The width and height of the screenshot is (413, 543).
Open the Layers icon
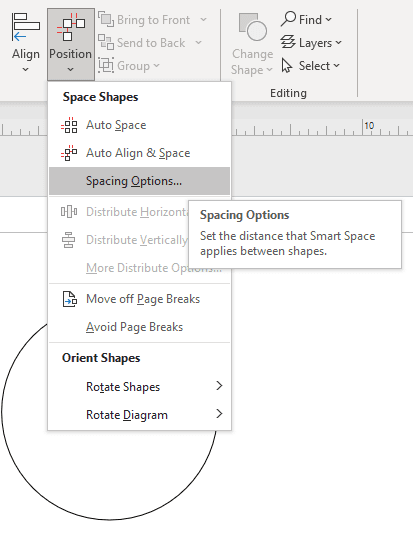(288, 42)
